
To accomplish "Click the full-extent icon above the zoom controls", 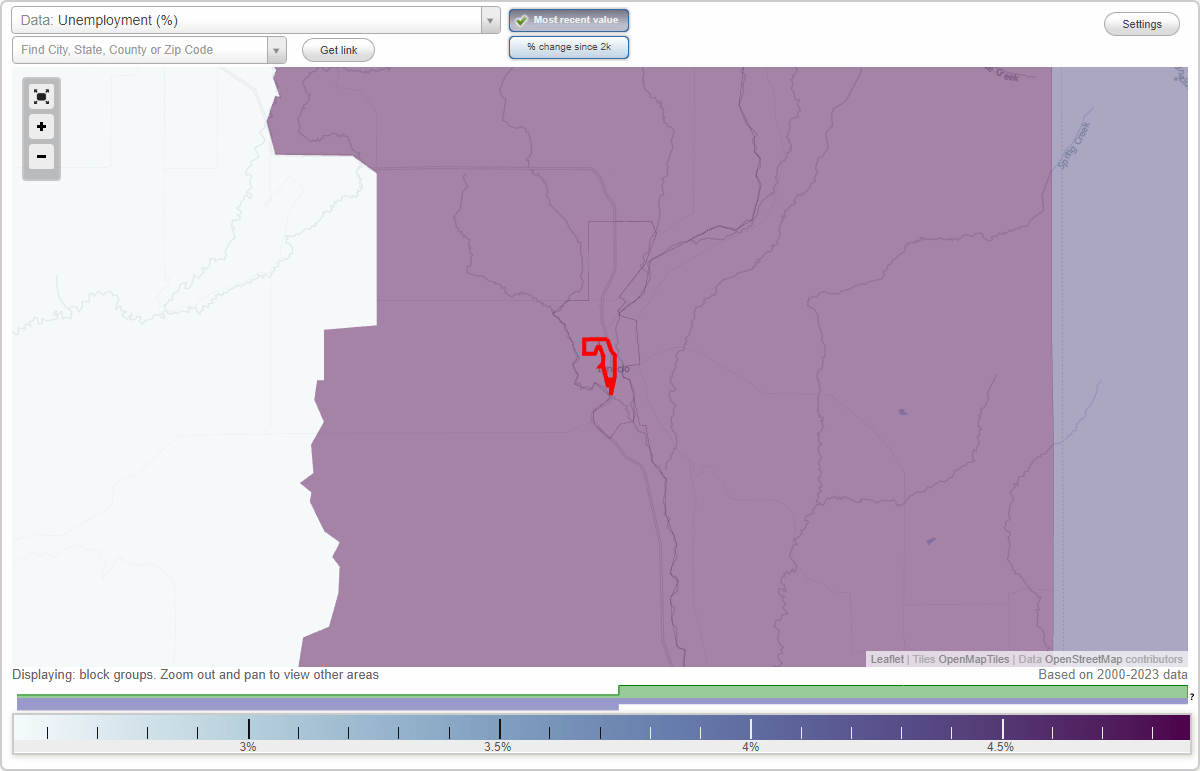I will (x=41, y=96).
